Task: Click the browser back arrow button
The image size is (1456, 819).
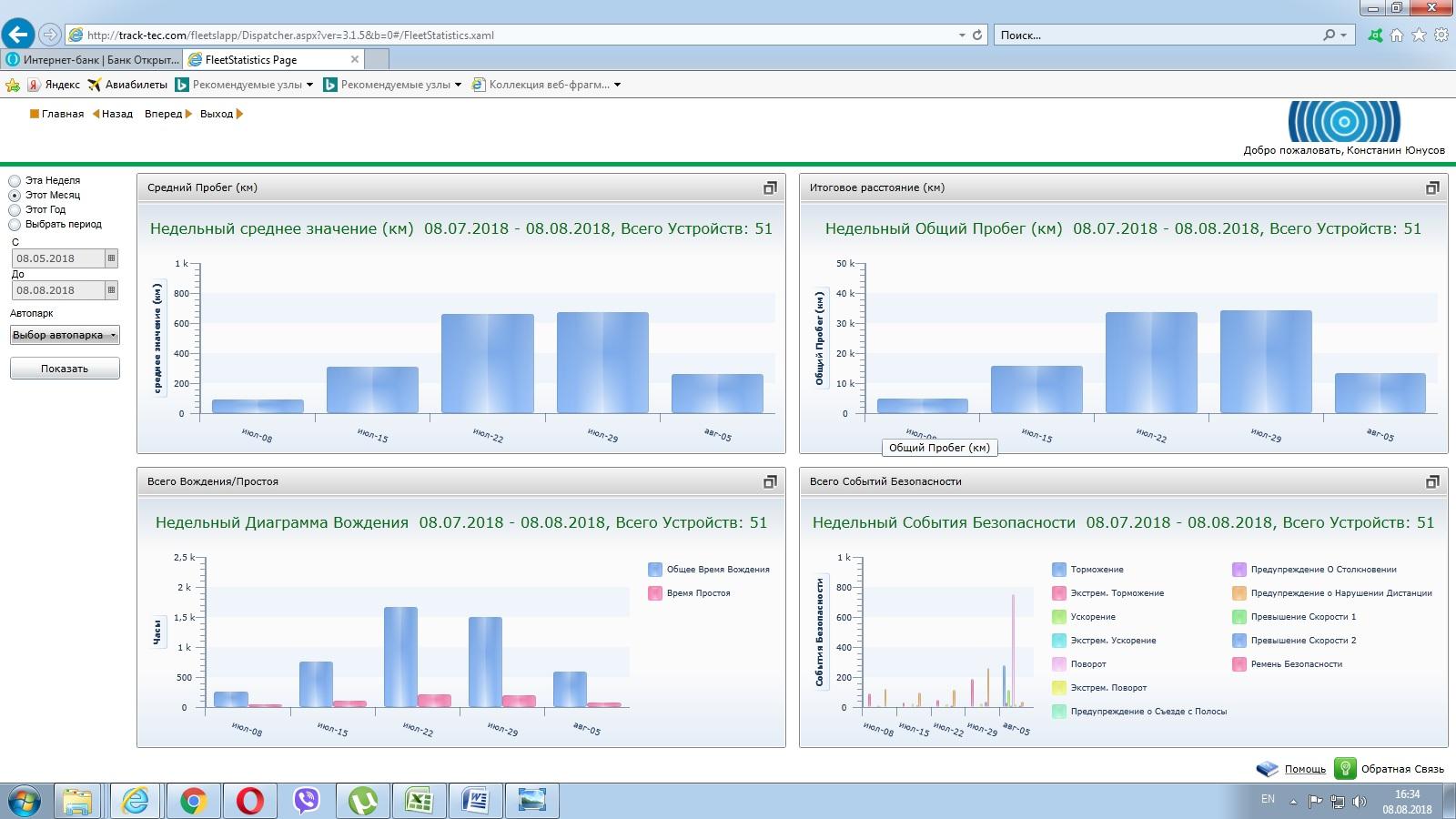Action: click(18, 35)
